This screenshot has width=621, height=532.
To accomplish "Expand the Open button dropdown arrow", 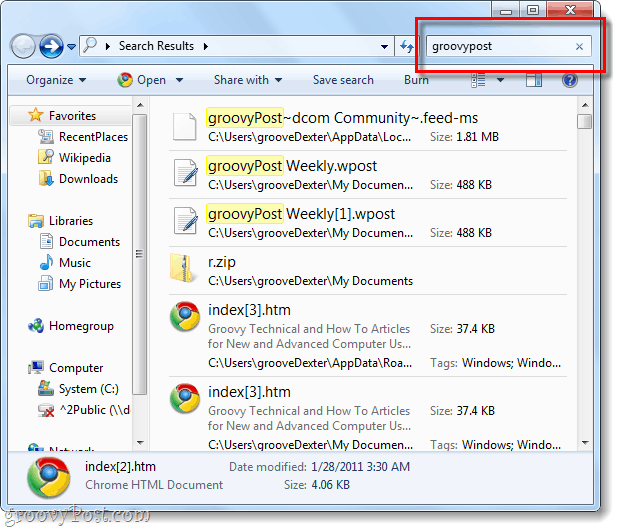I will point(179,80).
